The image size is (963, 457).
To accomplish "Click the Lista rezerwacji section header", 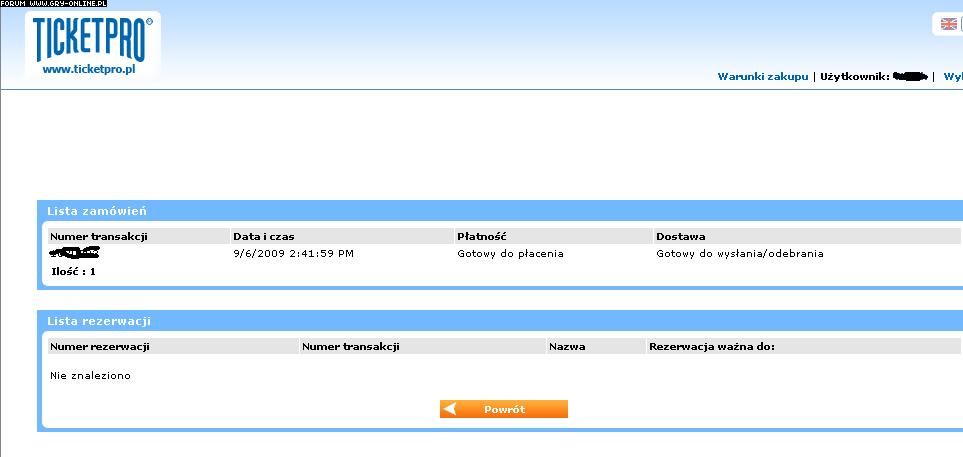I will [x=99, y=321].
